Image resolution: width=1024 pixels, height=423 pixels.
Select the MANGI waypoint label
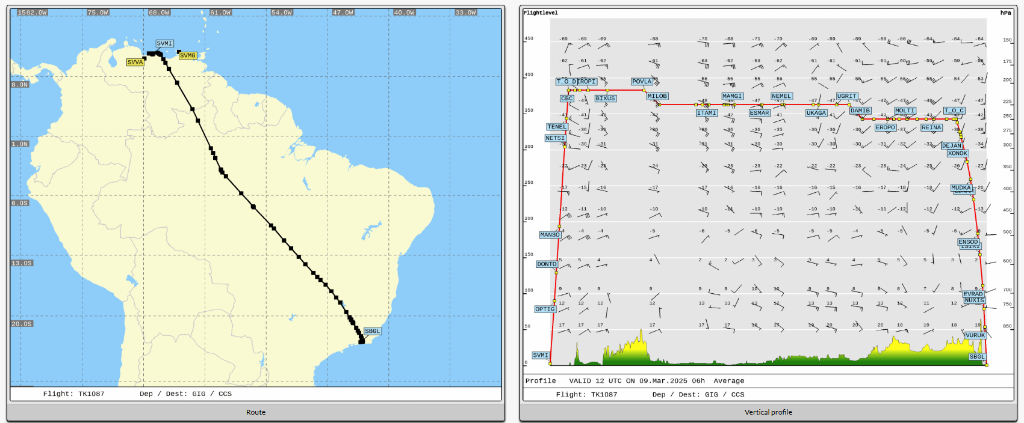click(732, 96)
